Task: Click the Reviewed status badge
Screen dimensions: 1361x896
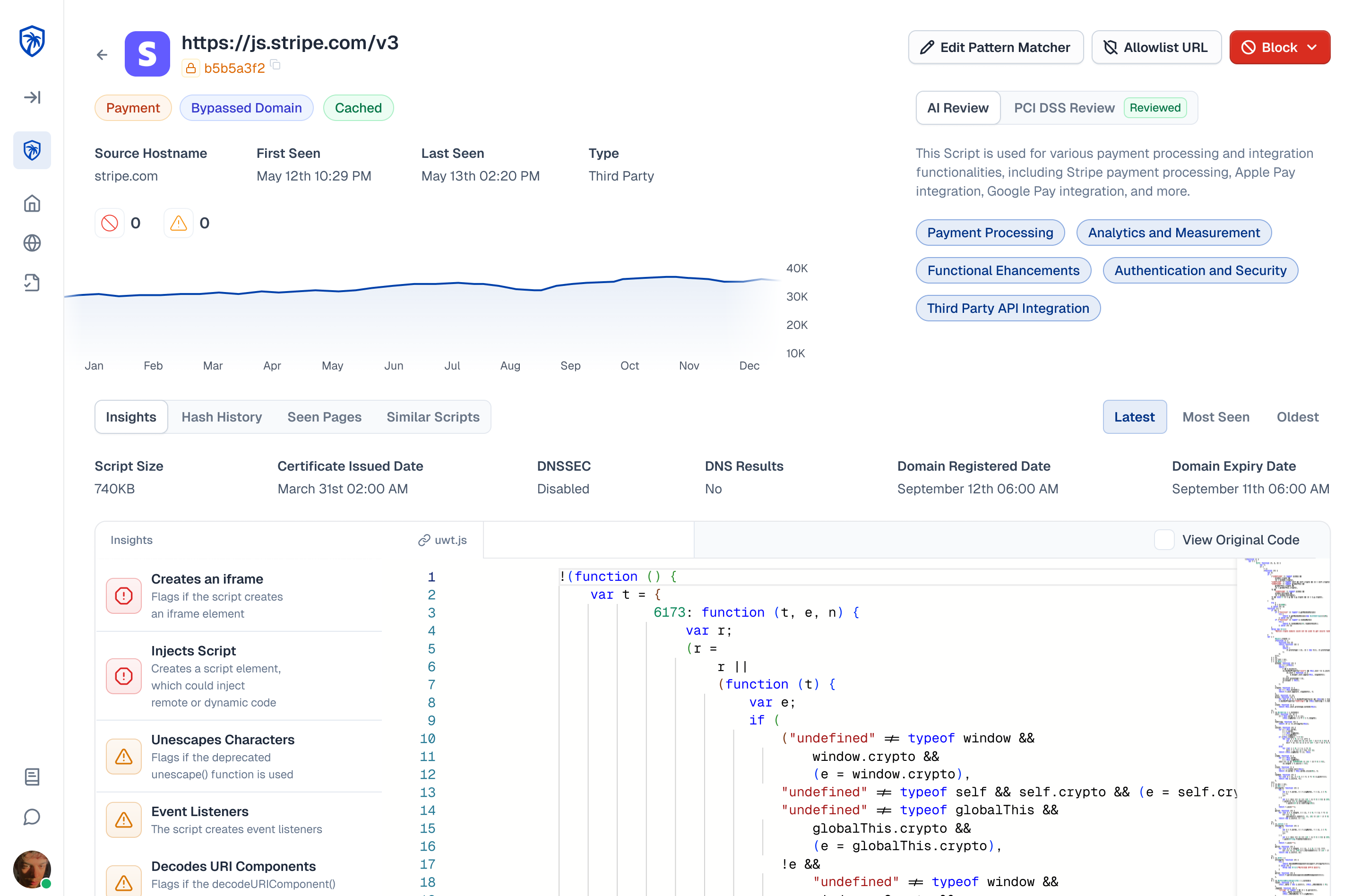Action: [1155, 107]
